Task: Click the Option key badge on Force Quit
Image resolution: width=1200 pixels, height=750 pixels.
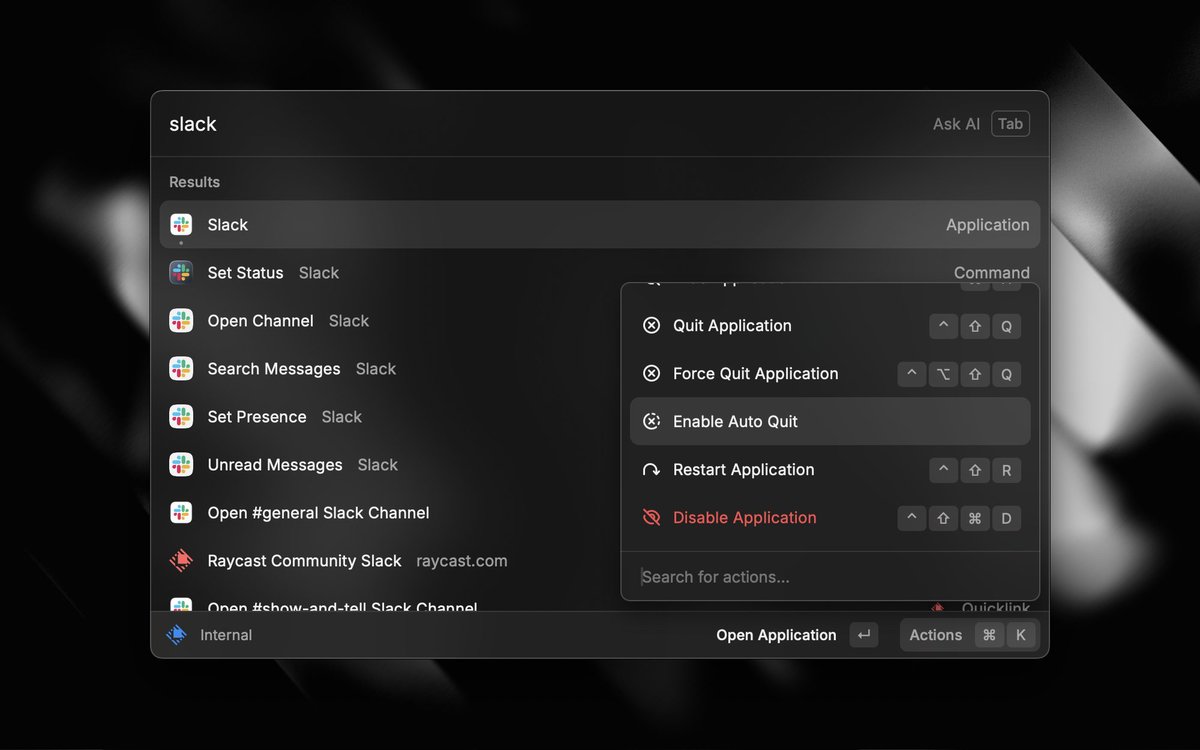Action: point(943,374)
